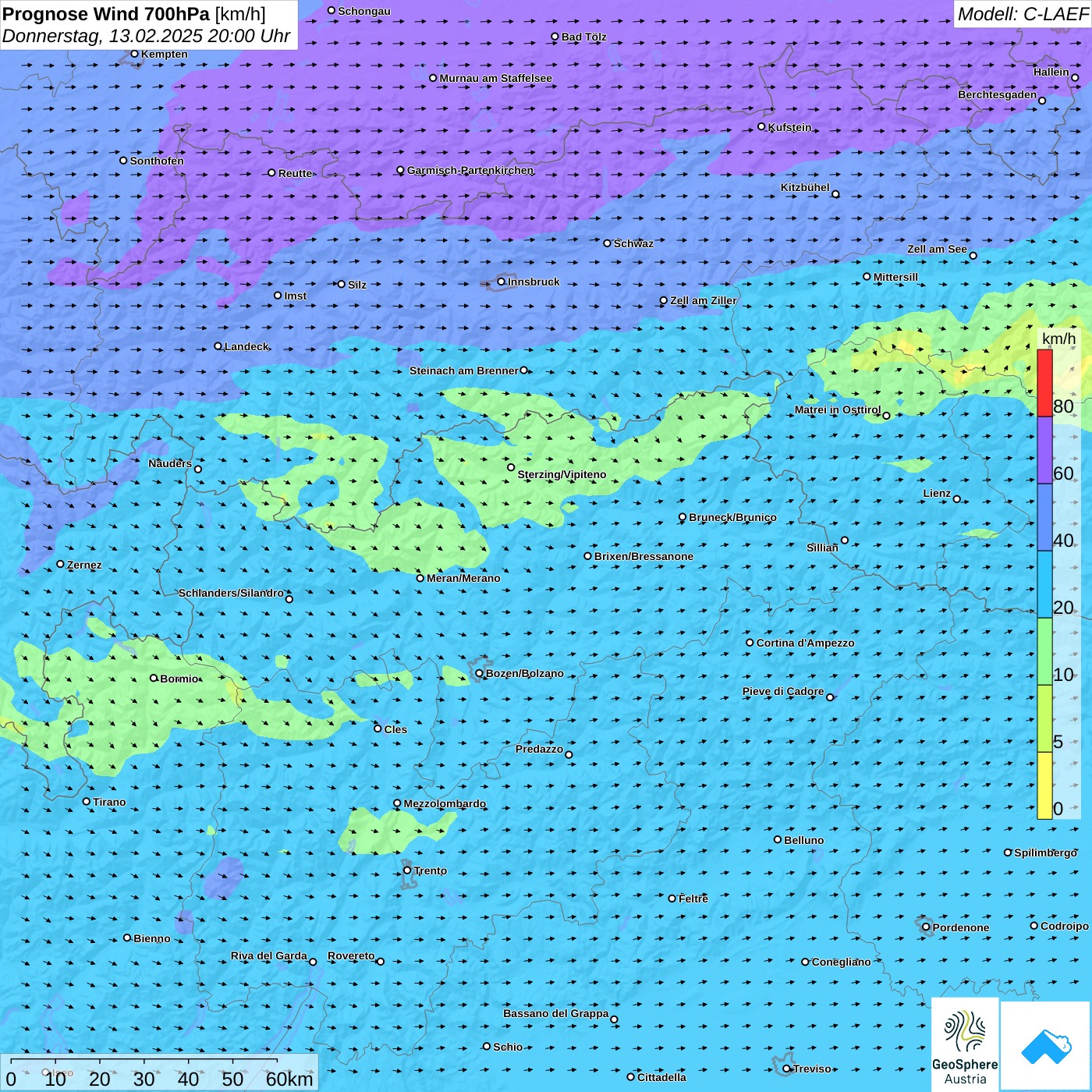Select the "Bassano del Grappa" label
Image resolution: width=1092 pixels, height=1092 pixels.
point(555,1013)
